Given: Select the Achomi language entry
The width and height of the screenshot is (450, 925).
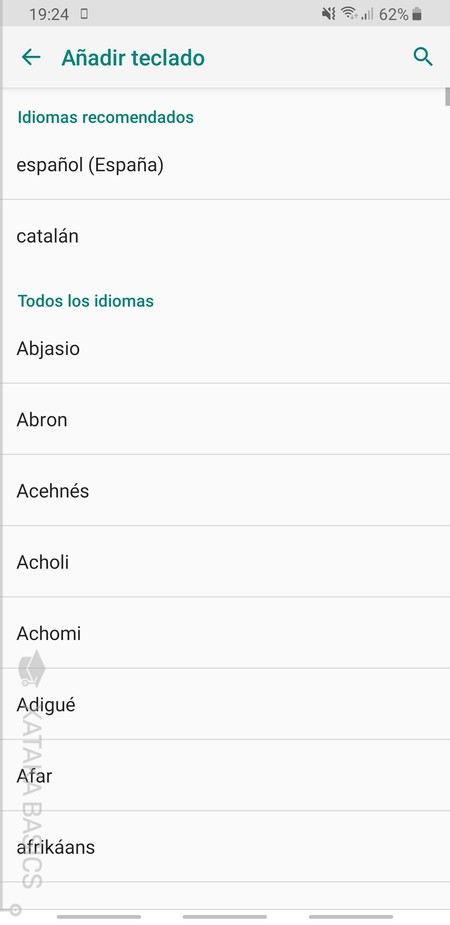Looking at the screenshot, I should [x=225, y=633].
